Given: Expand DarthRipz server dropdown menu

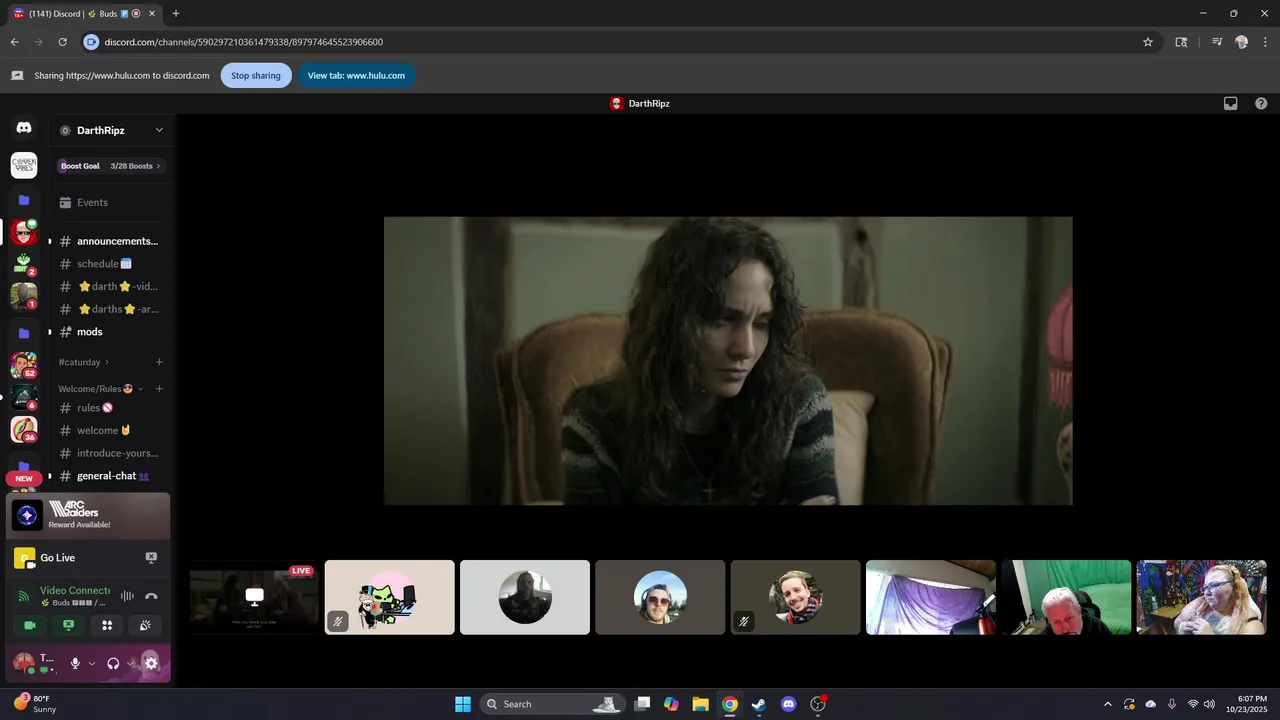Looking at the screenshot, I should coord(159,130).
